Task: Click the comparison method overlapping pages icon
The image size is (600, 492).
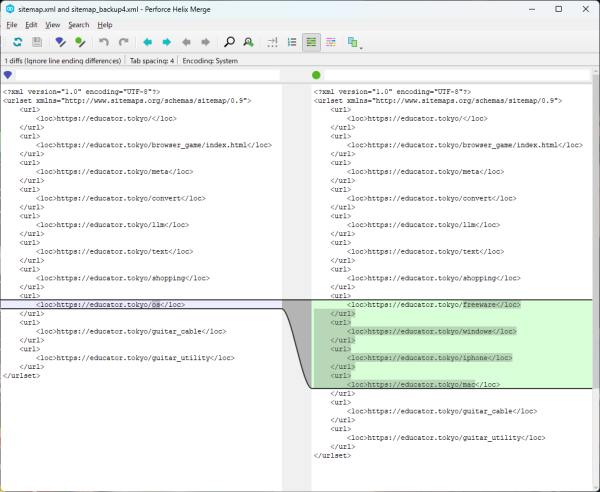Action: (x=352, y=42)
